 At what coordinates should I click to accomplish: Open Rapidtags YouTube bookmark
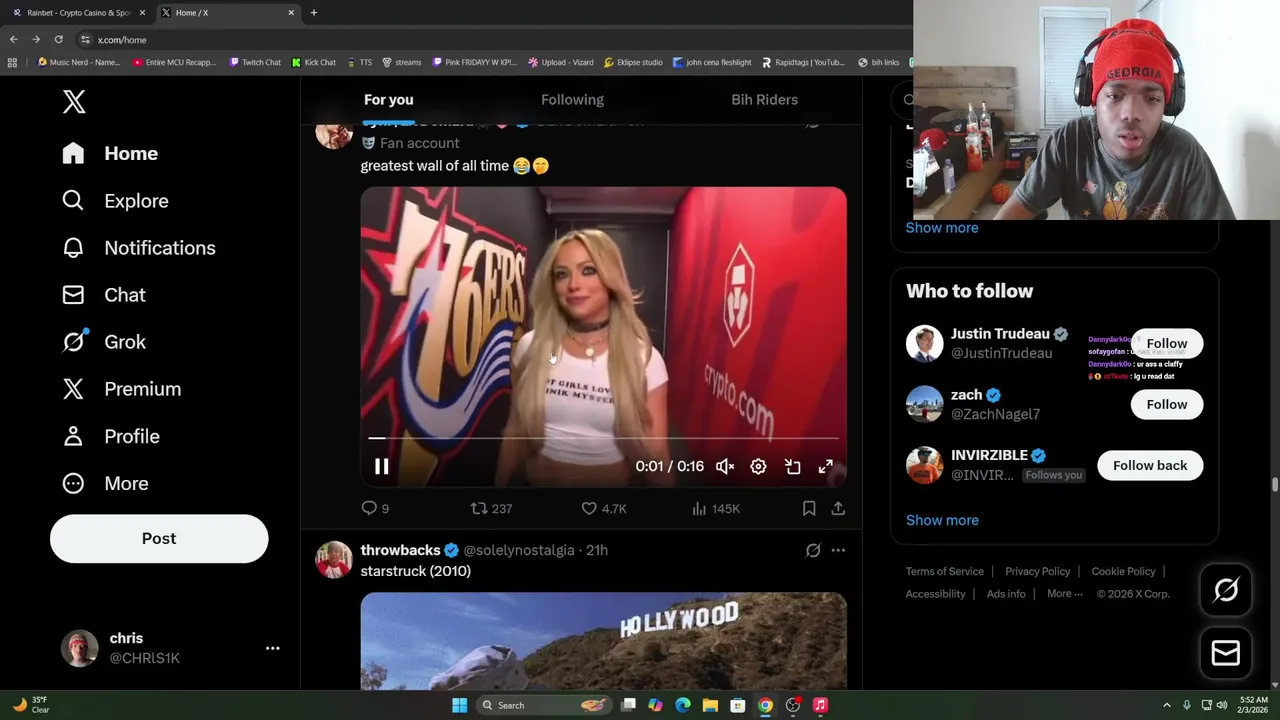803,62
